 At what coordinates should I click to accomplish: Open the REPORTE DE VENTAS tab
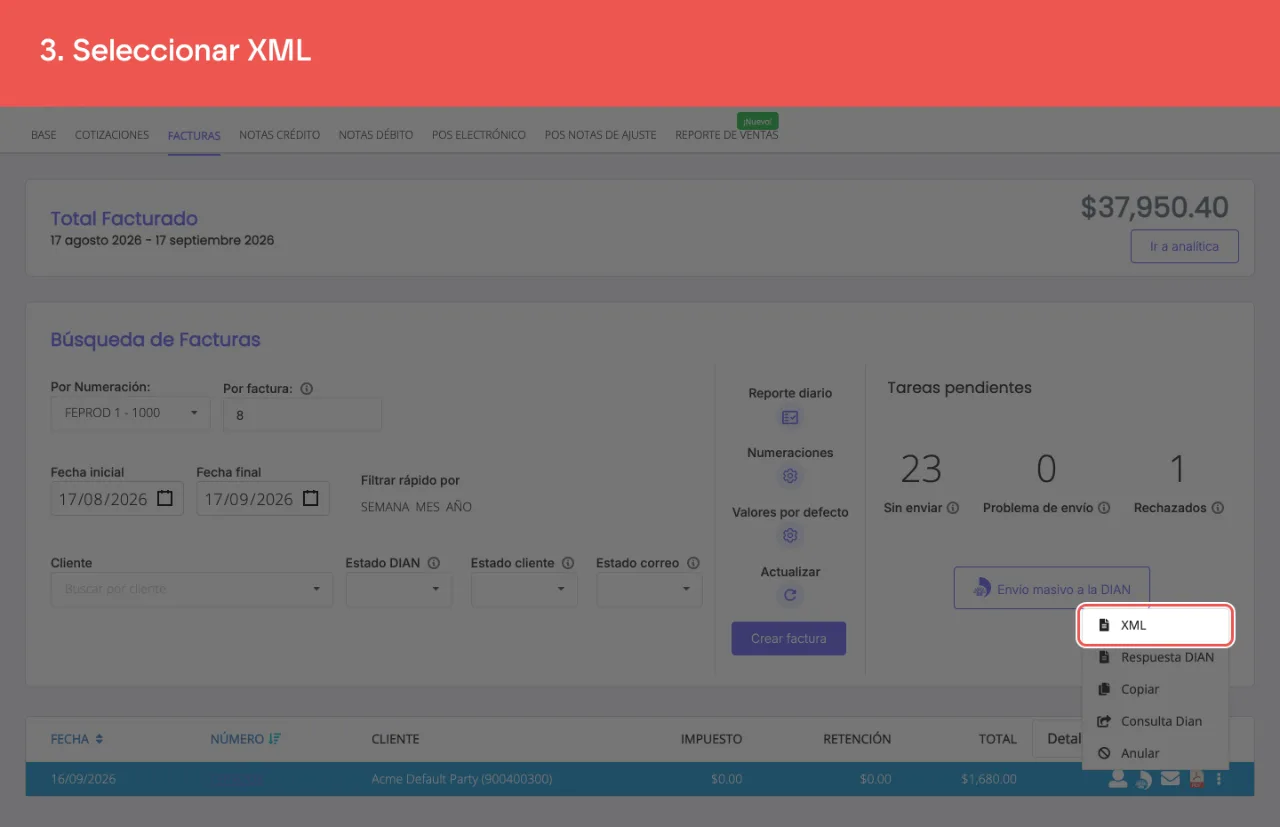[726, 135]
